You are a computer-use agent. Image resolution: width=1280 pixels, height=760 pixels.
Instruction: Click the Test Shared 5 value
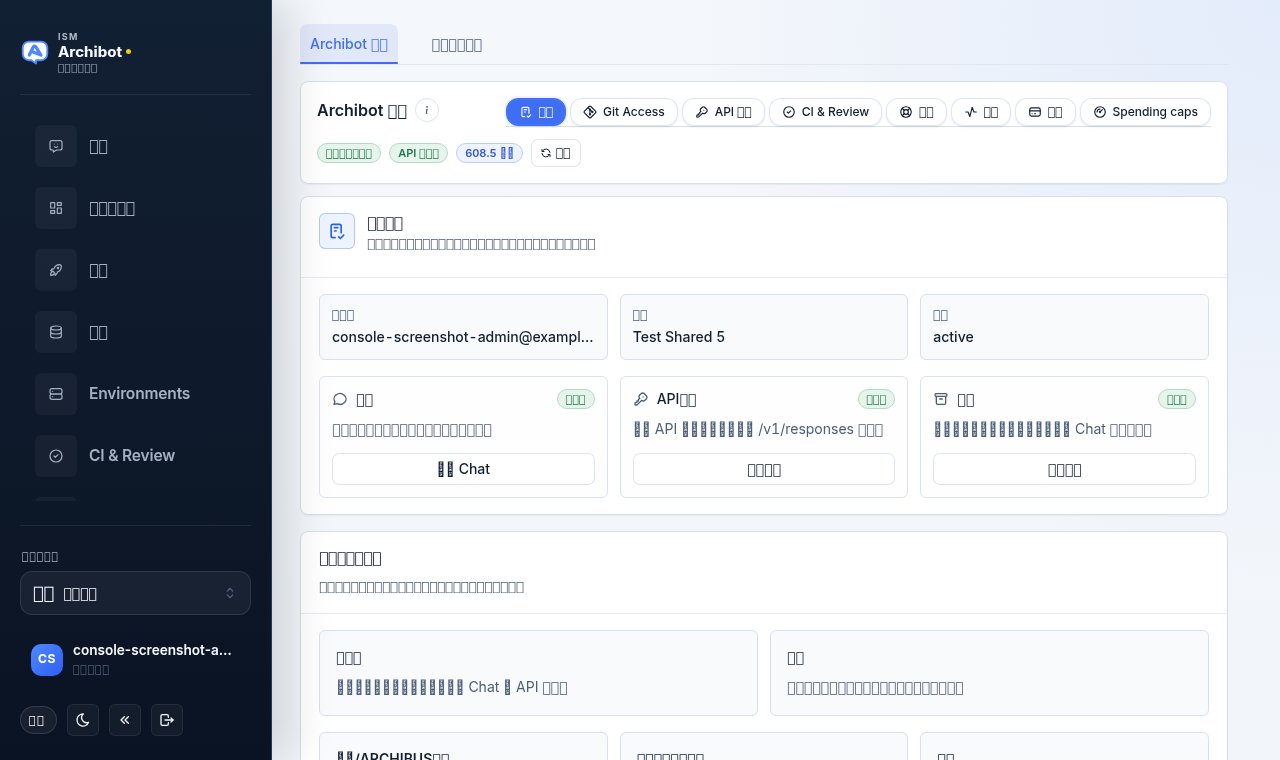(x=679, y=337)
